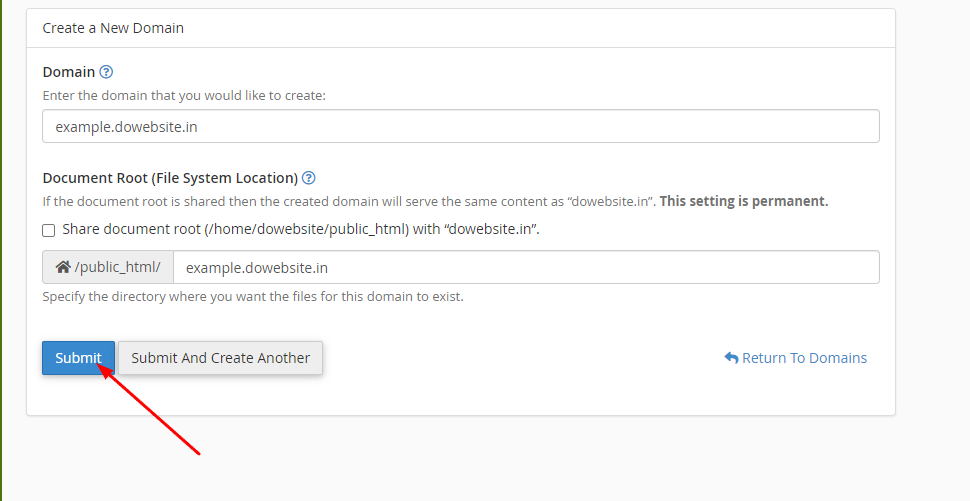970x501 pixels.
Task: Open the Domain help icon
Action: pyautogui.click(x=106, y=72)
